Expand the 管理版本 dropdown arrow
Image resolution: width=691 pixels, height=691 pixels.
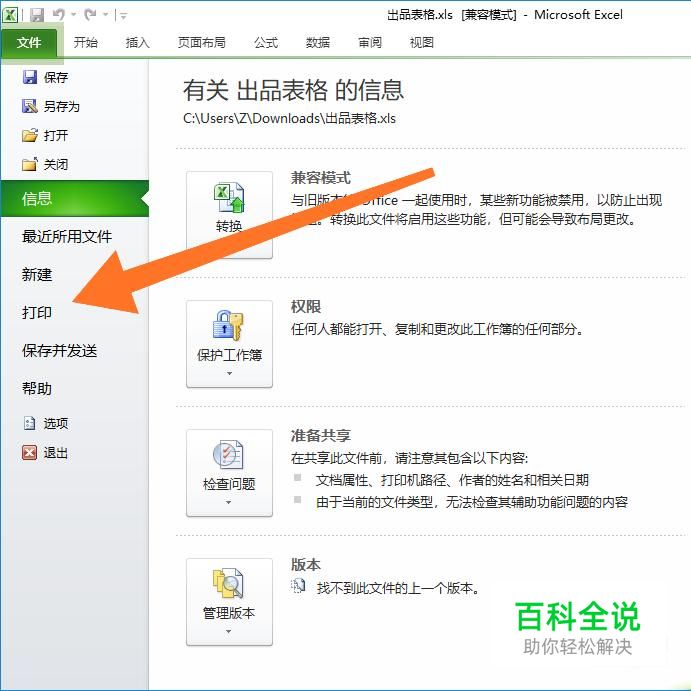[x=229, y=632]
